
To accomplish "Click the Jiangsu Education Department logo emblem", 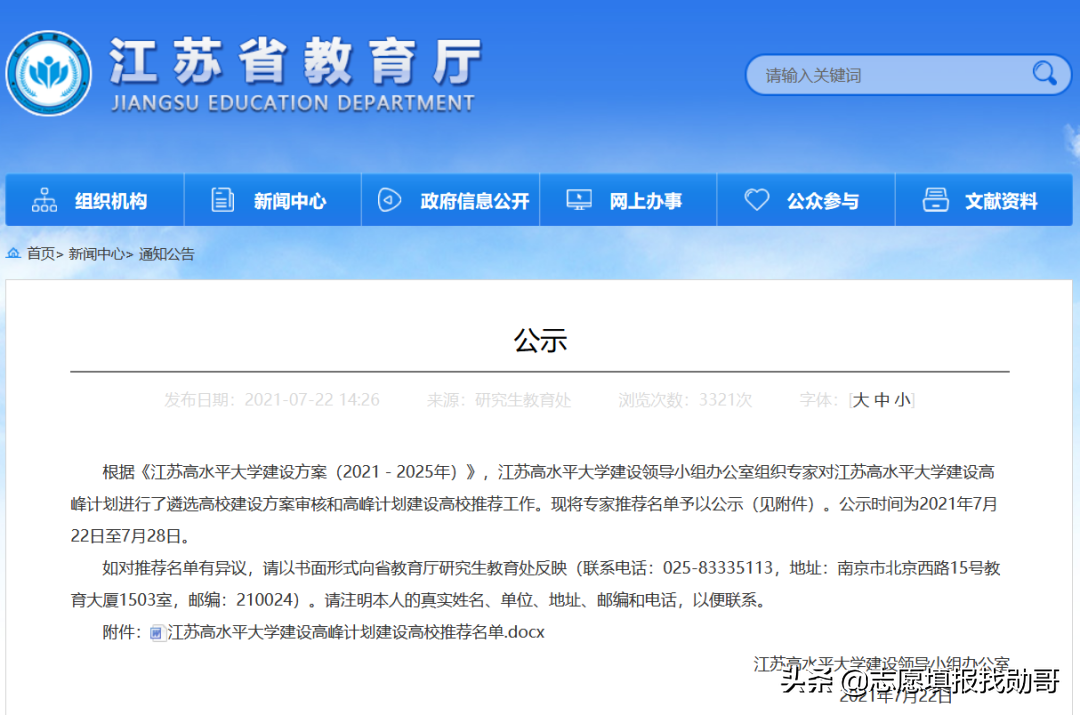I will (49, 73).
